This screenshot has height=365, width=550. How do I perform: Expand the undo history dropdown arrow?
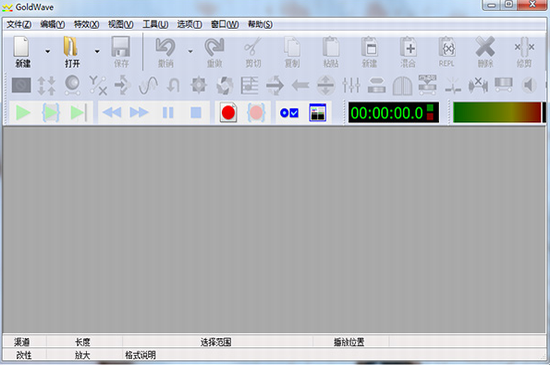coord(190,52)
